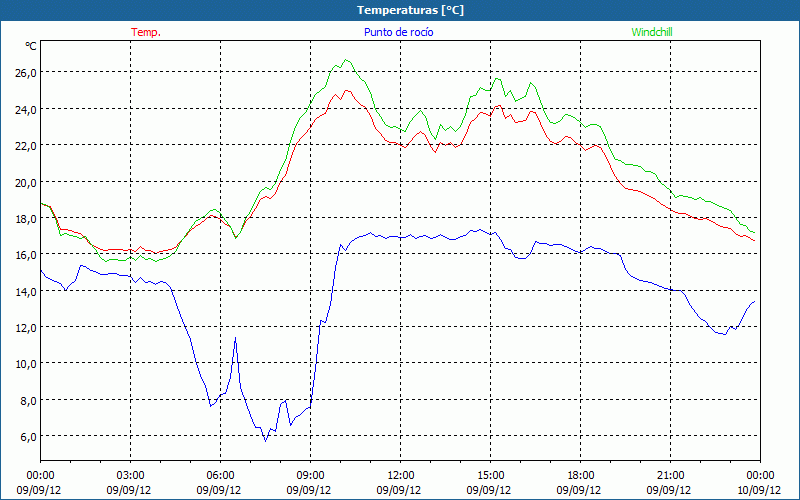This screenshot has height=500, width=800.
Task: Click the 15:00 x-axis time label
Action: pos(490,476)
